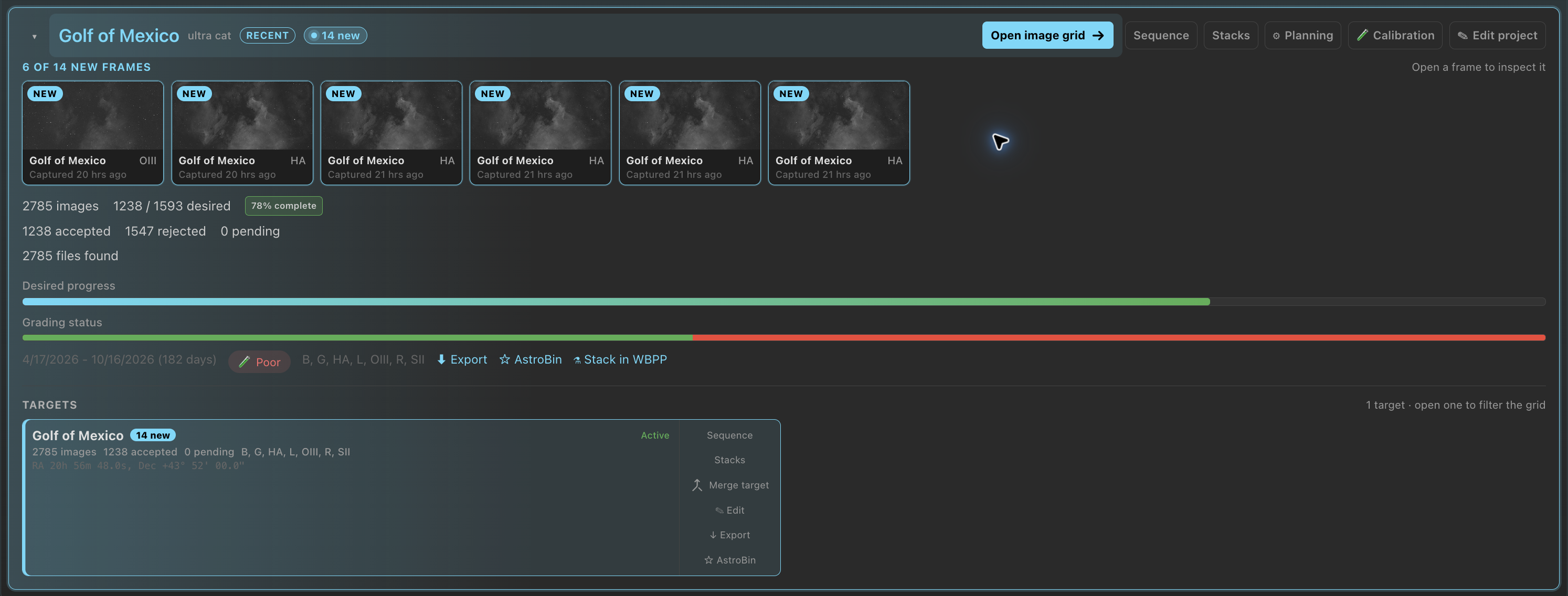The height and width of the screenshot is (596, 1568).
Task: Click the project Export link
Action: point(462,359)
